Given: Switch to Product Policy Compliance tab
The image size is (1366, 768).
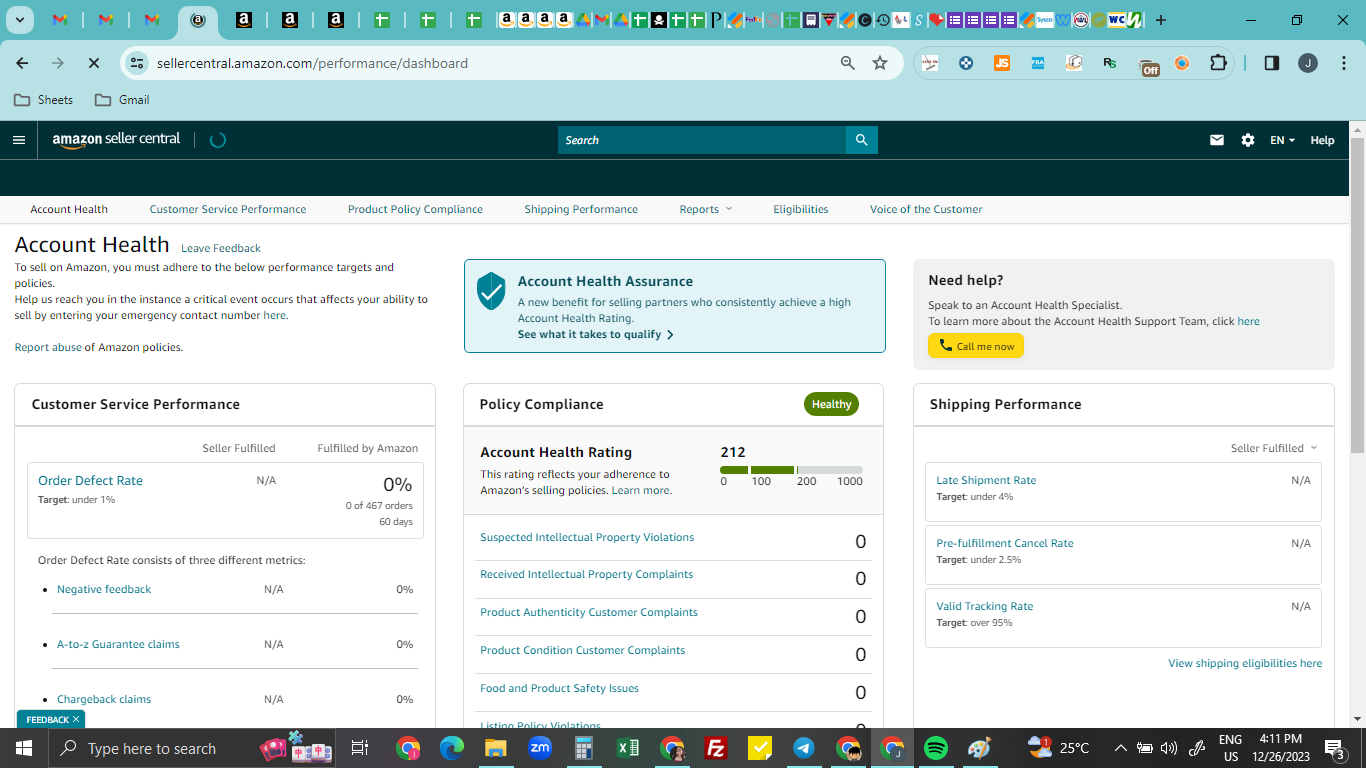Looking at the screenshot, I should [x=415, y=209].
